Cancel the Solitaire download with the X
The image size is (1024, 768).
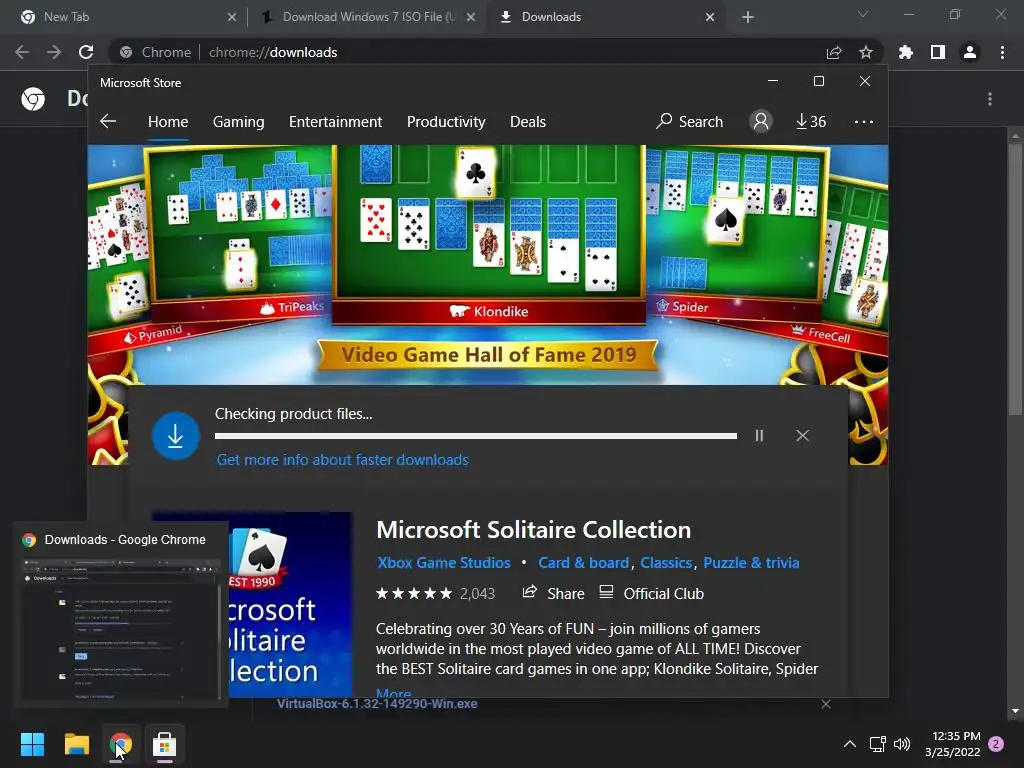pyautogui.click(x=803, y=436)
